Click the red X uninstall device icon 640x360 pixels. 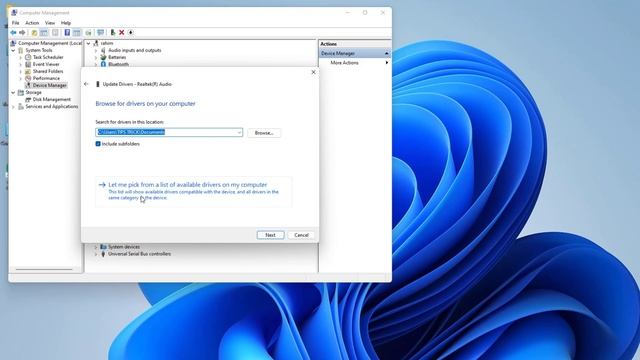[122, 33]
